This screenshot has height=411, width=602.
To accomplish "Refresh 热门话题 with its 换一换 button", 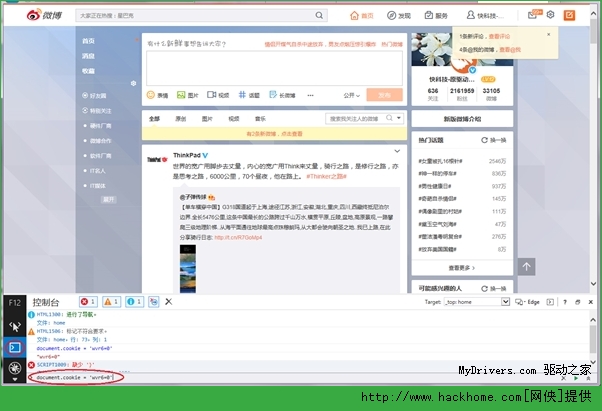I will [x=494, y=140].
